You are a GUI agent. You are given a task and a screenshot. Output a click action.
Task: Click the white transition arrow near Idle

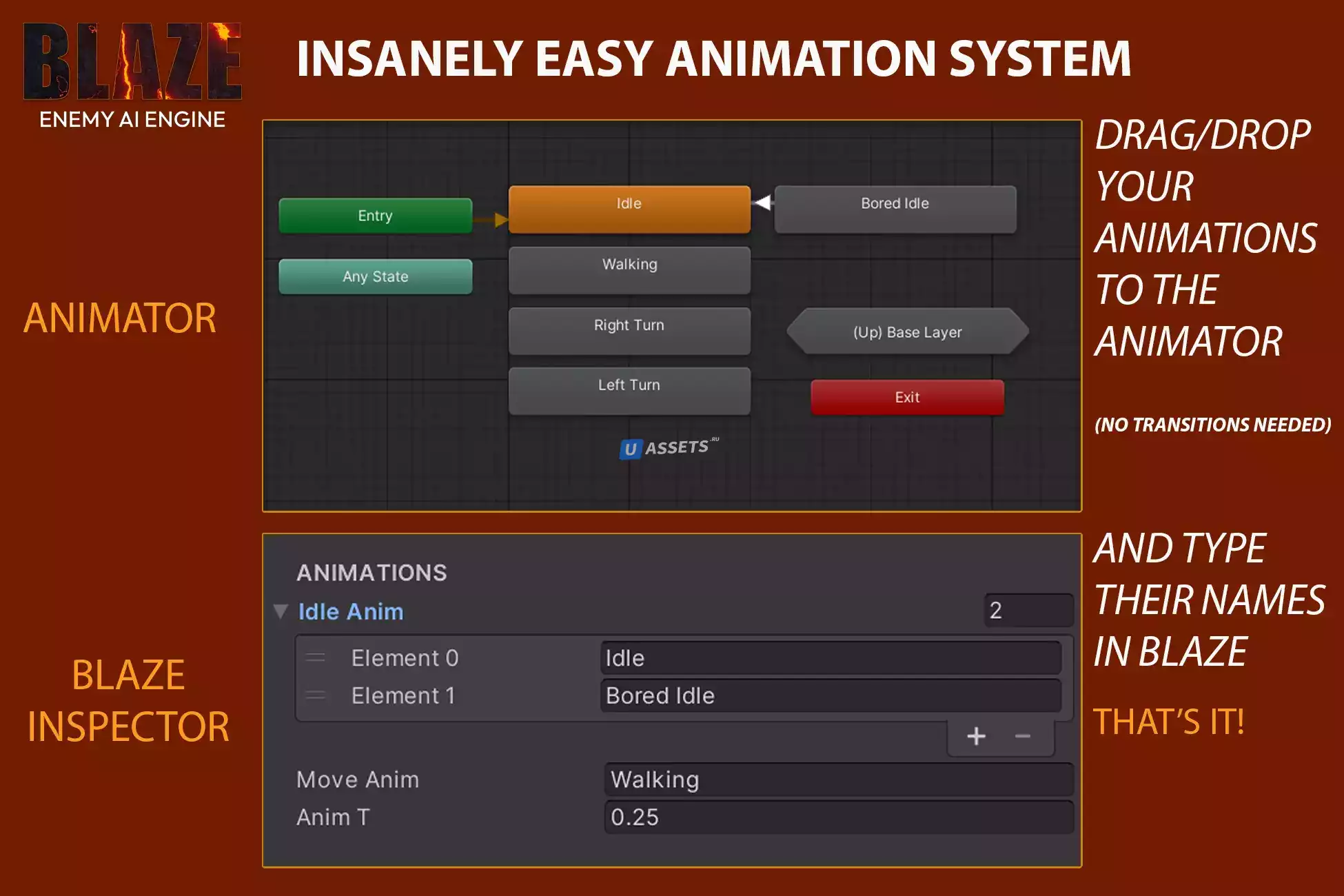tap(762, 203)
